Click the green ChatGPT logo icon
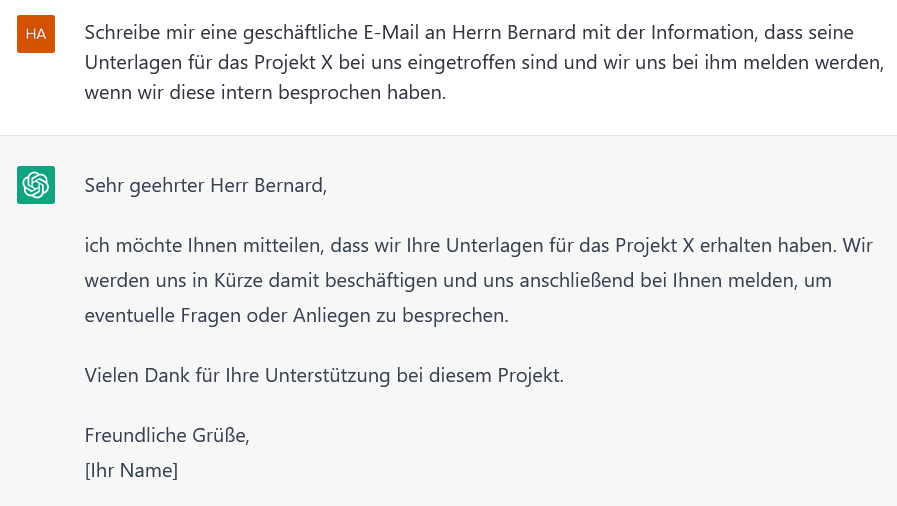This screenshot has width=897, height=506. 36,185
